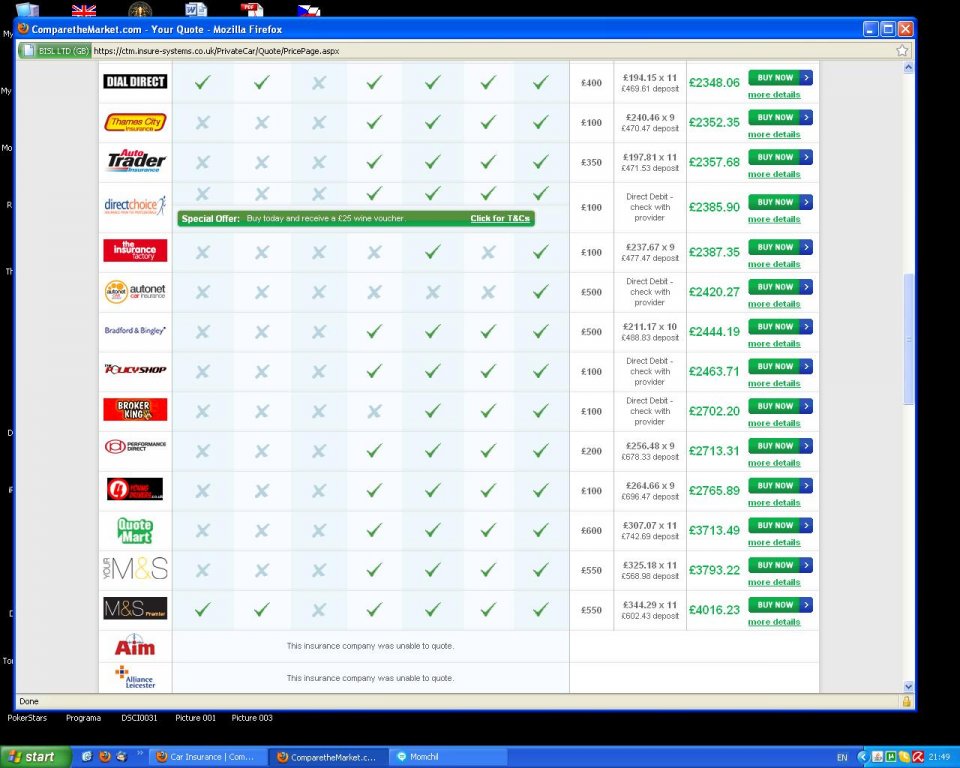The height and width of the screenshot is (768, 960).
Task: Click the autonet car insurance logo
Action: tap(135, 292)
